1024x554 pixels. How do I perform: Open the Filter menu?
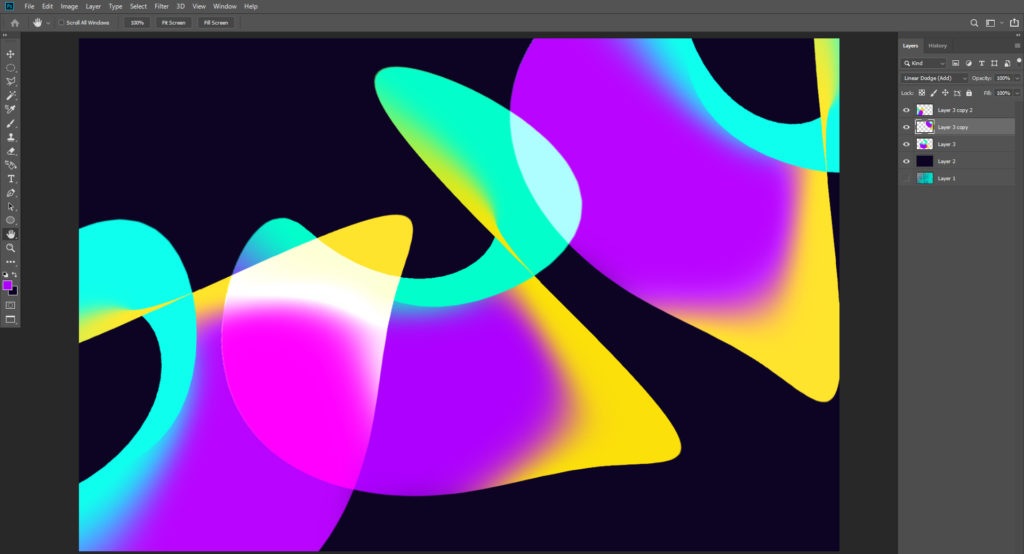[x=162, y=7]
